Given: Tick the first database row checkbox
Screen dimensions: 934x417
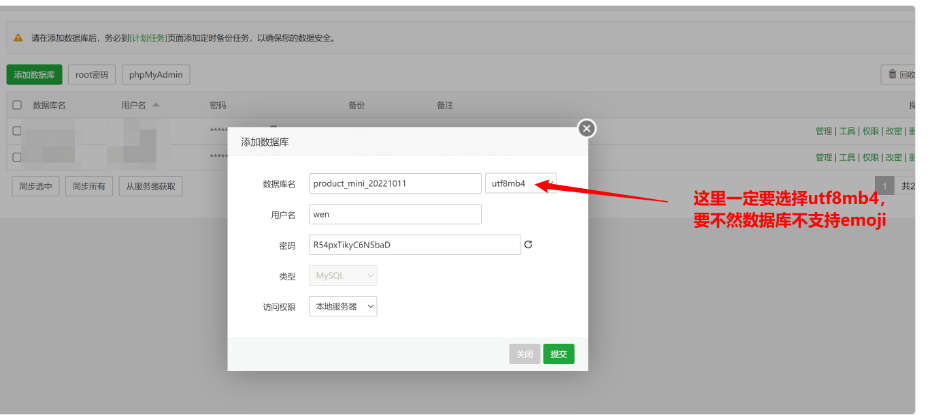Looking at the screenshot, I should (17, 131).
